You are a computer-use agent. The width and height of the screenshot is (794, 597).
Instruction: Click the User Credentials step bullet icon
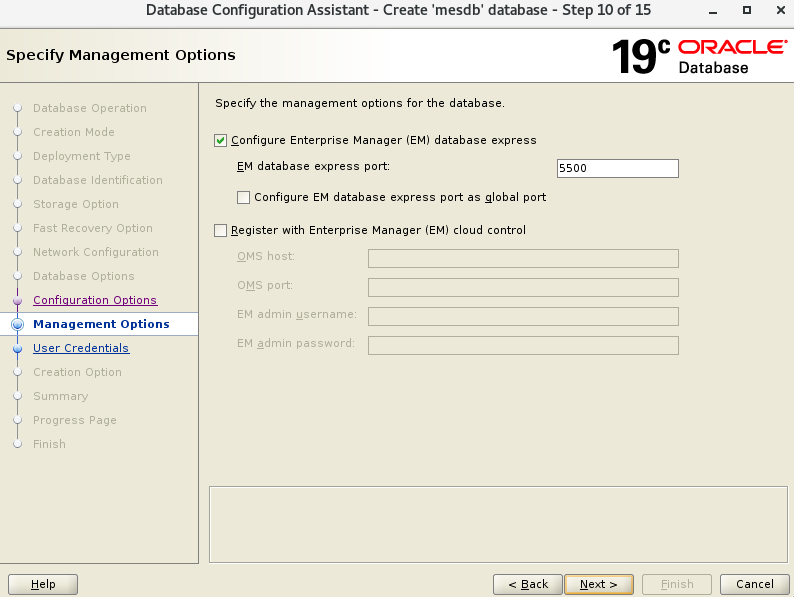tap(17, 349)
